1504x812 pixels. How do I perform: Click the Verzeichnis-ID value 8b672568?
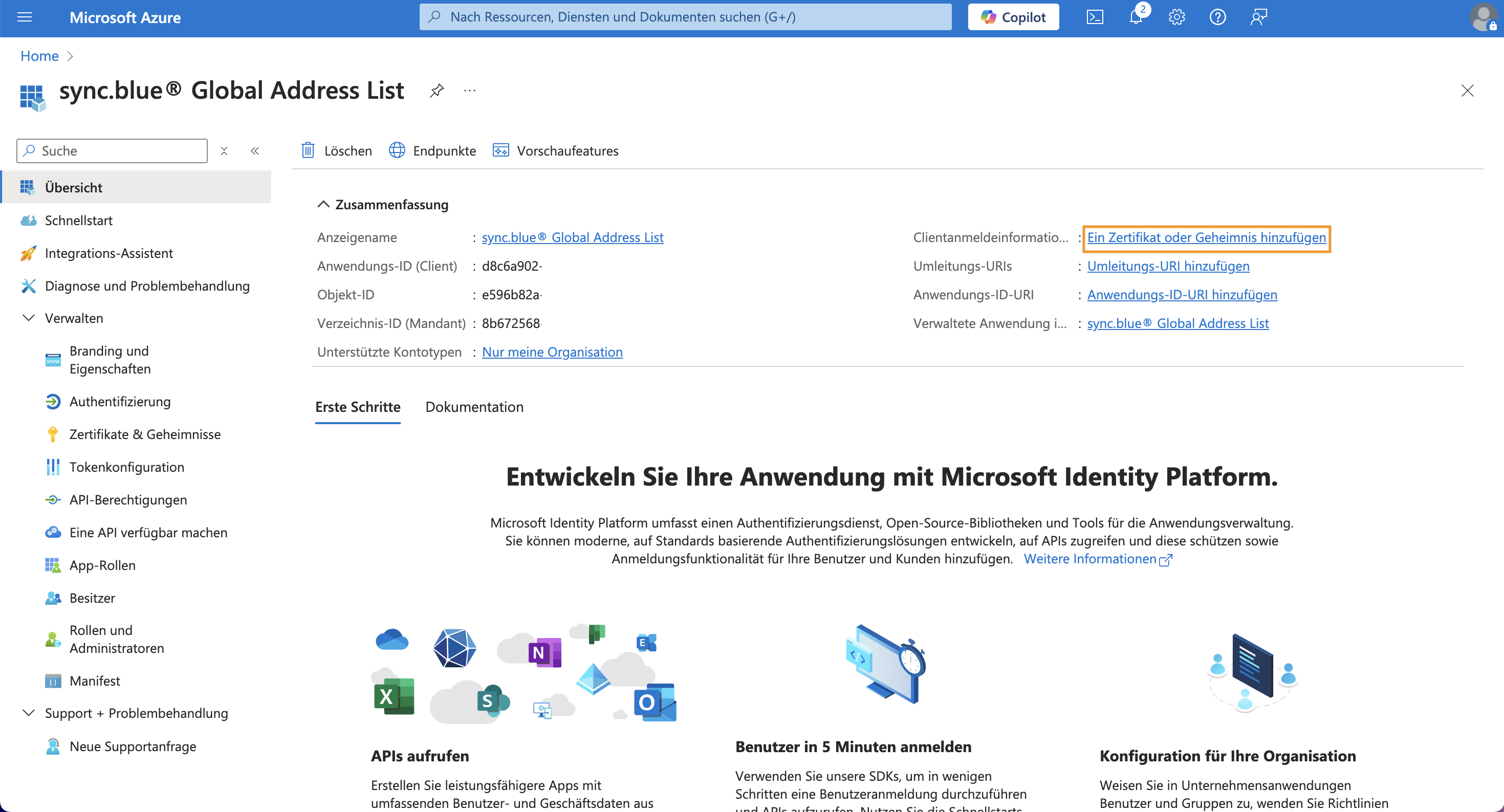pyautogui.click(x=511, y=323)
